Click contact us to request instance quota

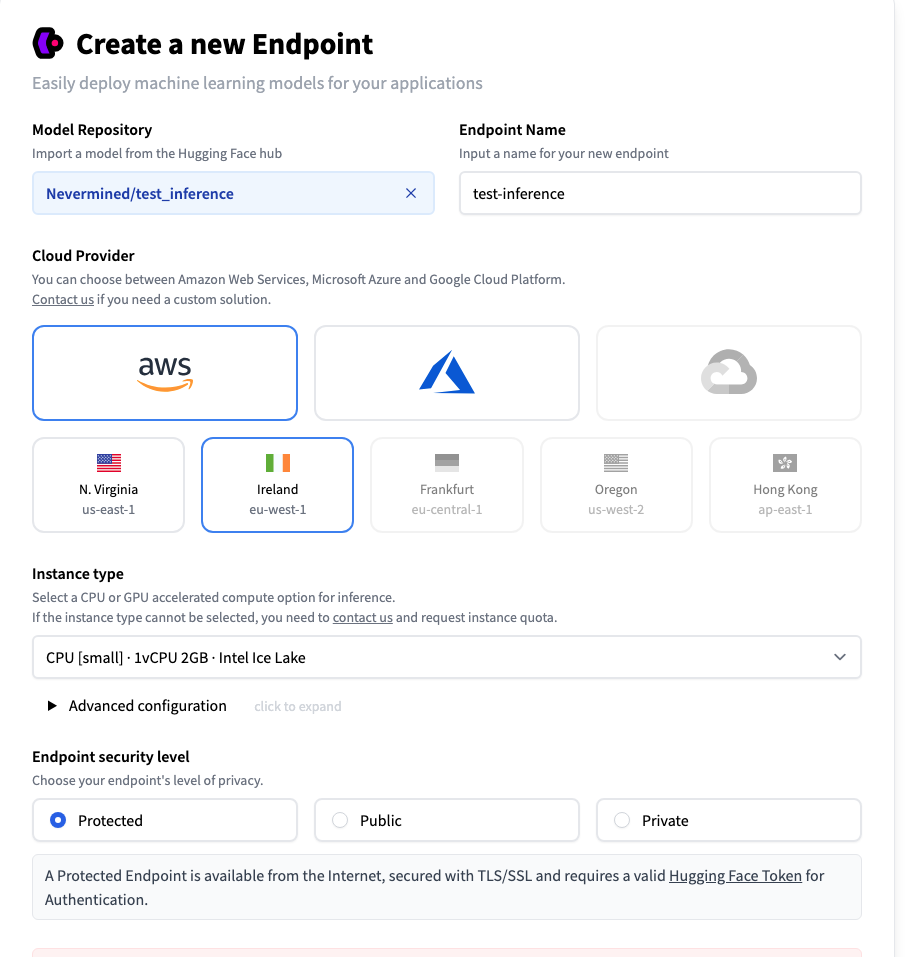click(x=362, y=617)
